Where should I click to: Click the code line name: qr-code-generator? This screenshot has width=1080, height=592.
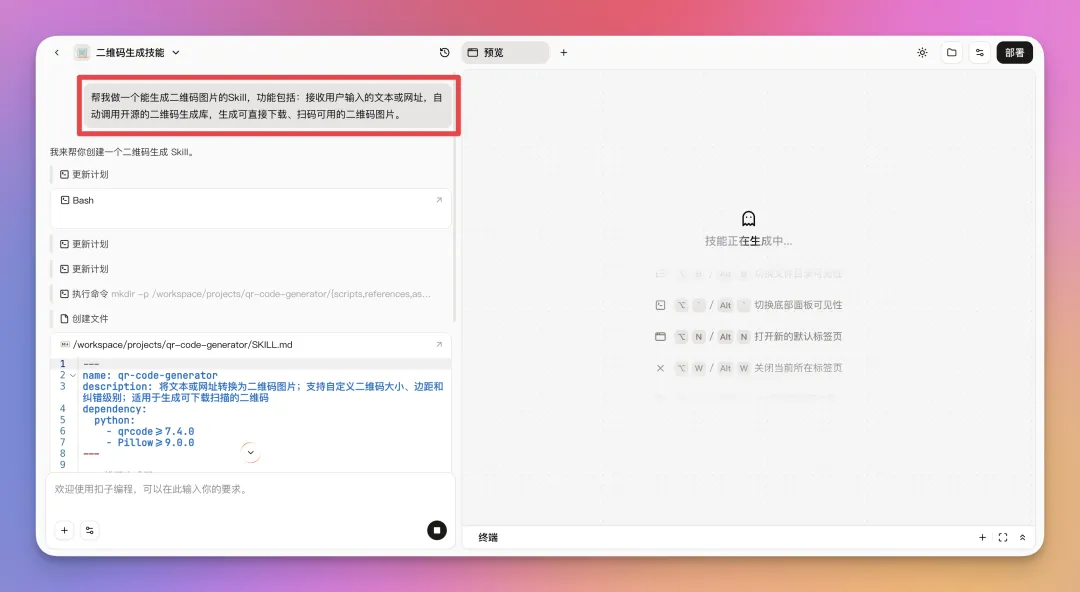pyautogui.click(x=150, y=376)
